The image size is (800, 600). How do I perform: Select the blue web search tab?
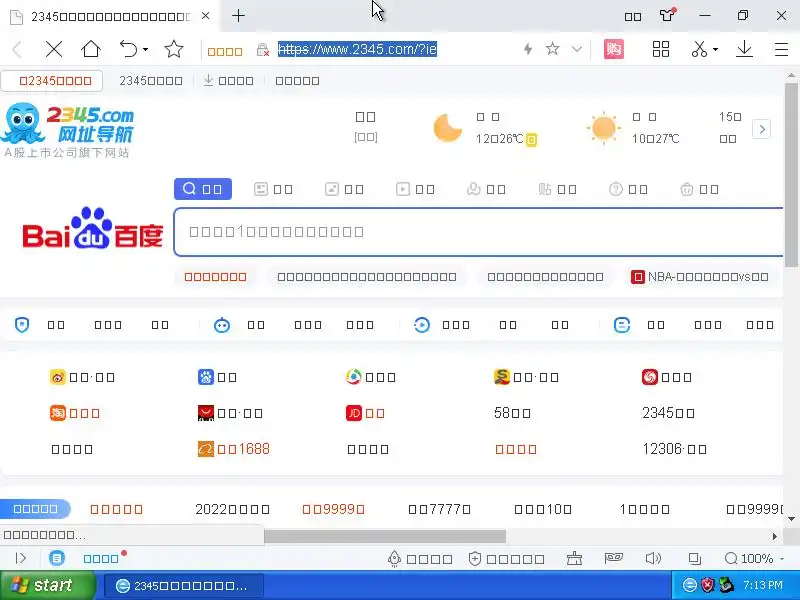[x=203, y=189]
